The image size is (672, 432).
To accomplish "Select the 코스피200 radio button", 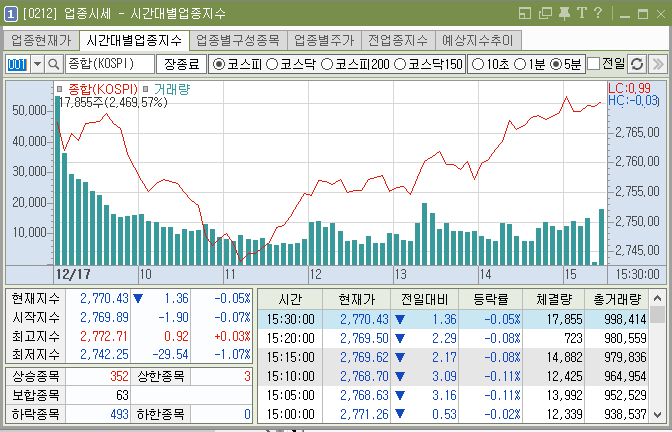I will tap(327, 65).
